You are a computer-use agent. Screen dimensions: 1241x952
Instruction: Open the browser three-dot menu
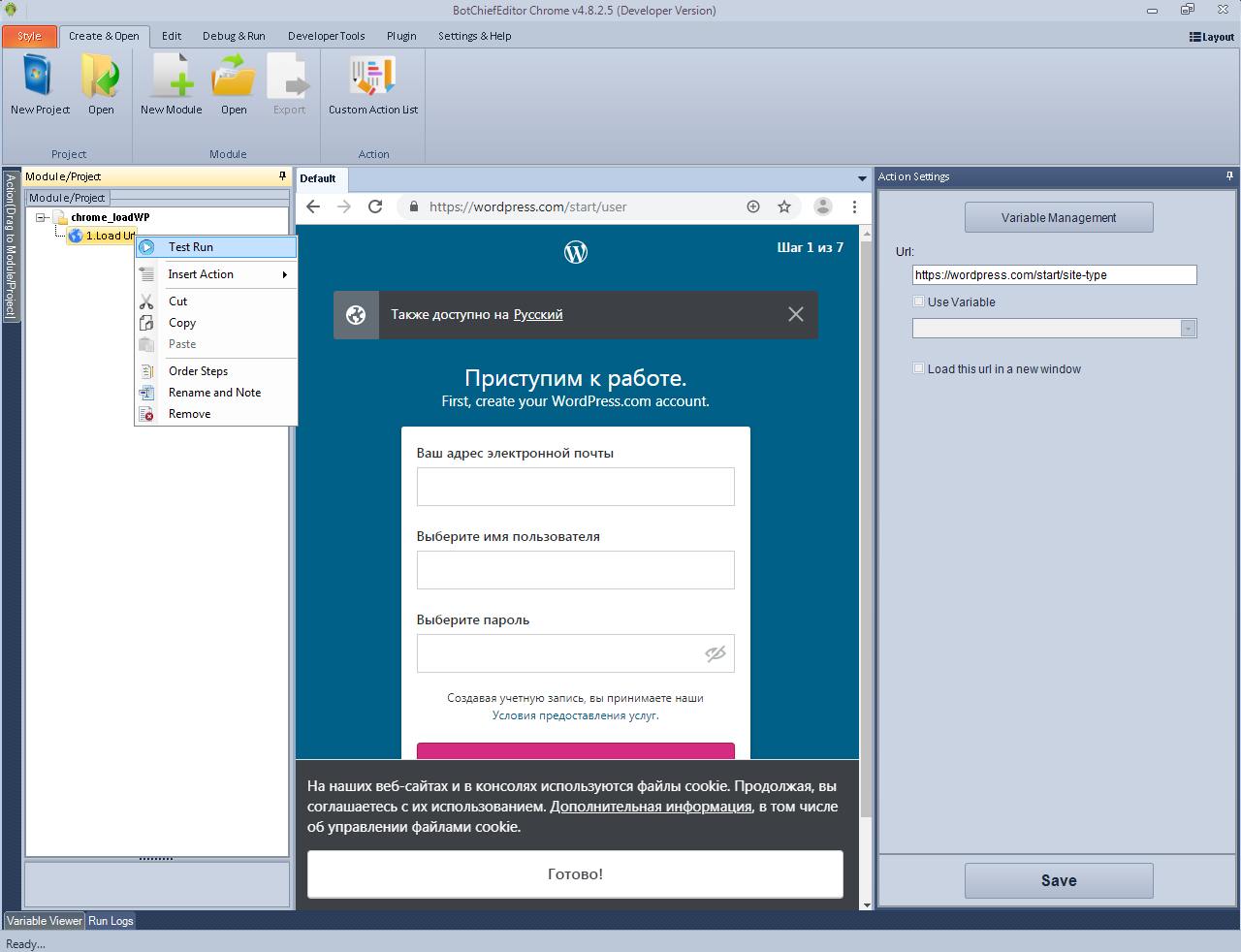pyautogui.click(x=854, y=206)
